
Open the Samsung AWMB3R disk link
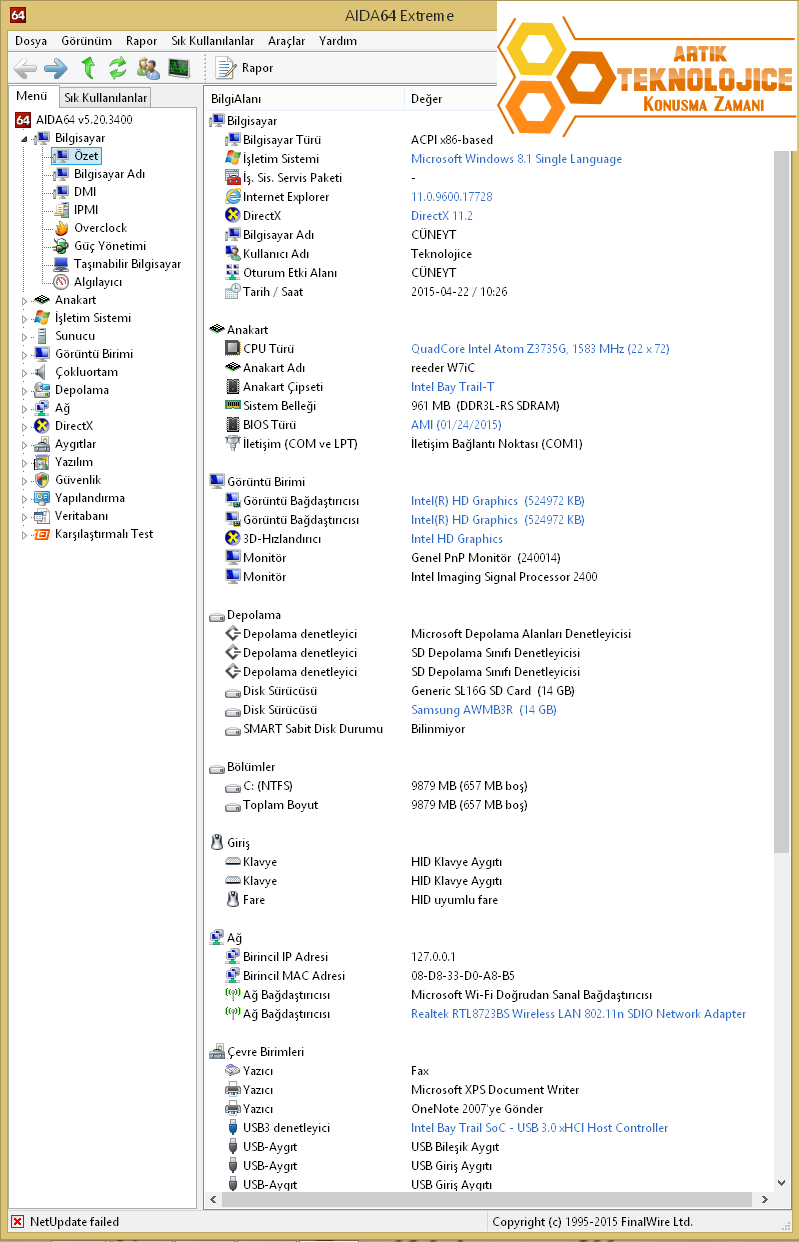pyautogui.click(x=484, y=710)
